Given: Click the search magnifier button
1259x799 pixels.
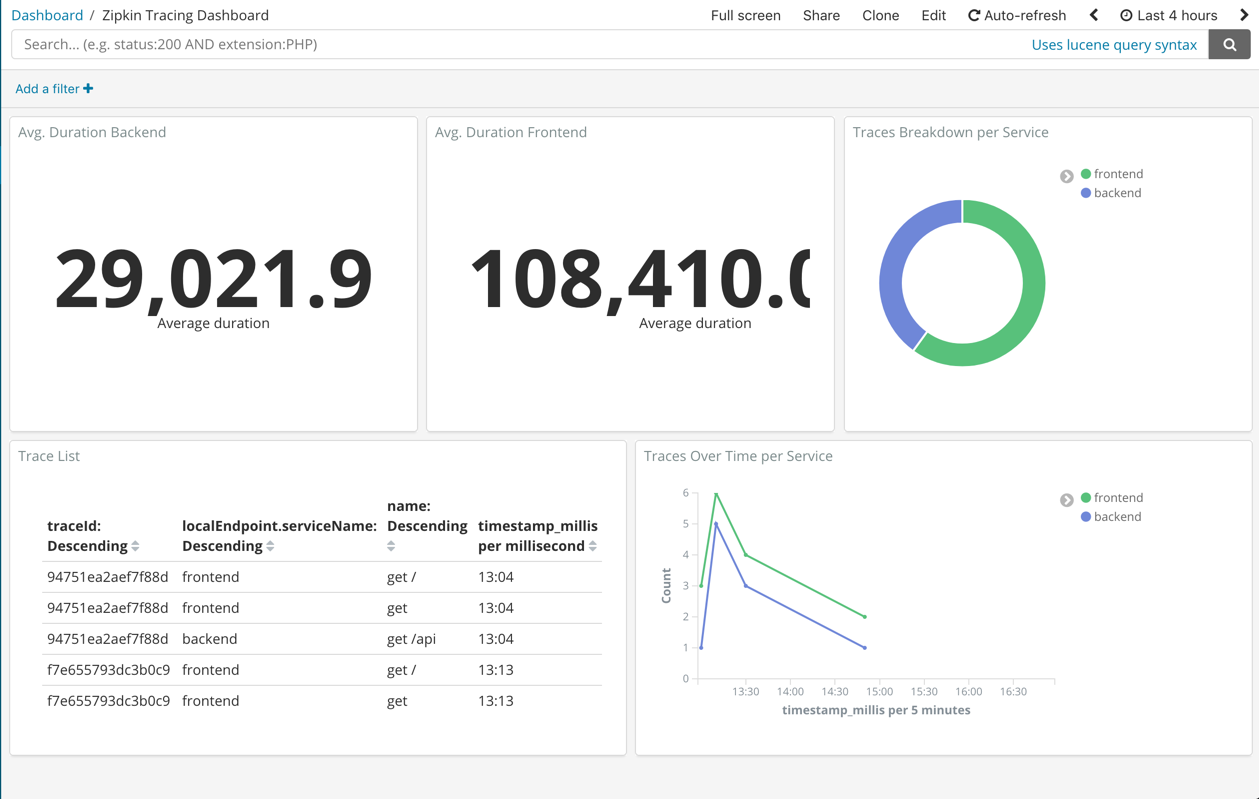Looking at the screenshot, I should [x=1229, y=44].
